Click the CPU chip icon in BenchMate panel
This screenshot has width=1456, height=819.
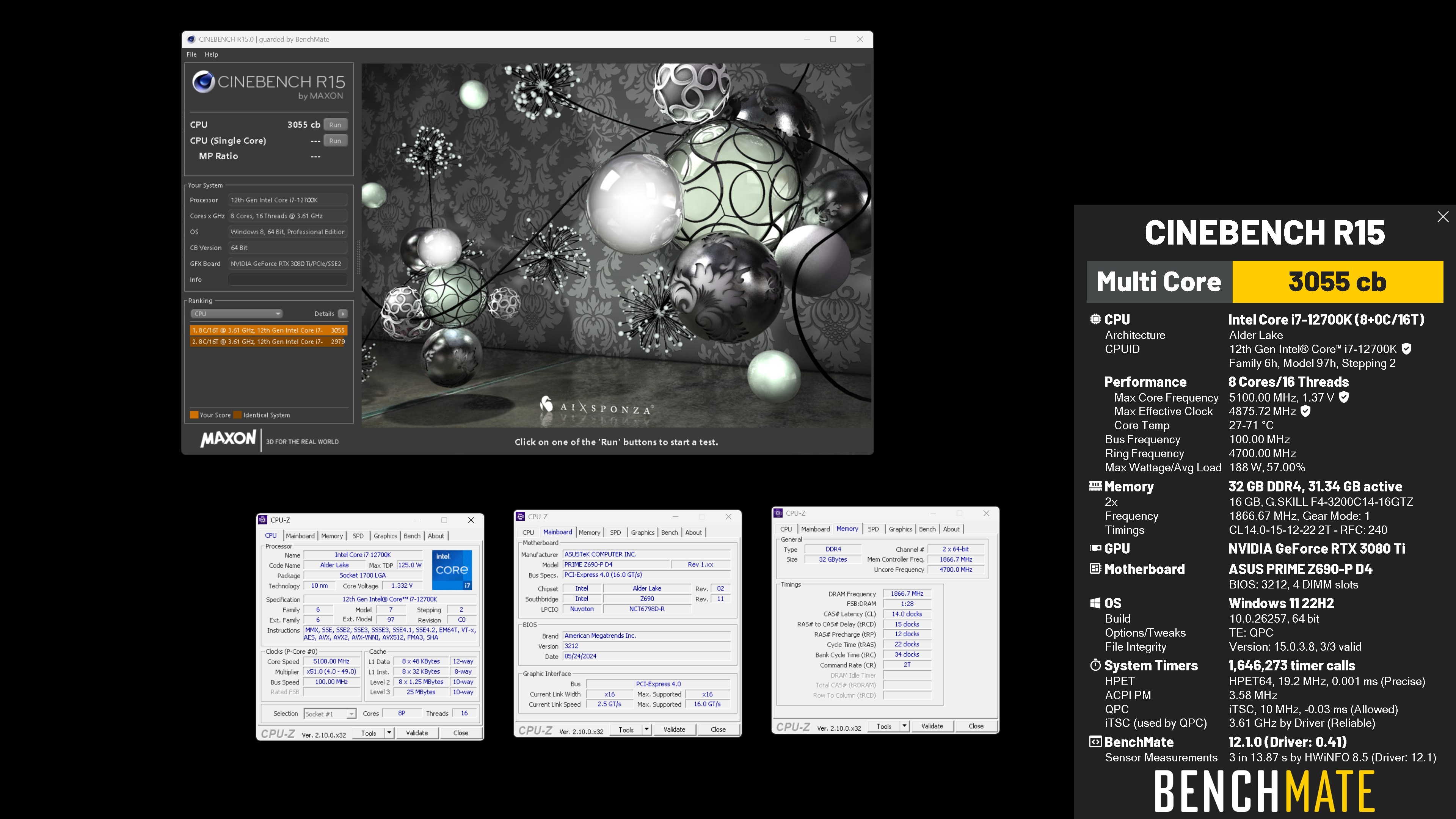coord(1095,319)
